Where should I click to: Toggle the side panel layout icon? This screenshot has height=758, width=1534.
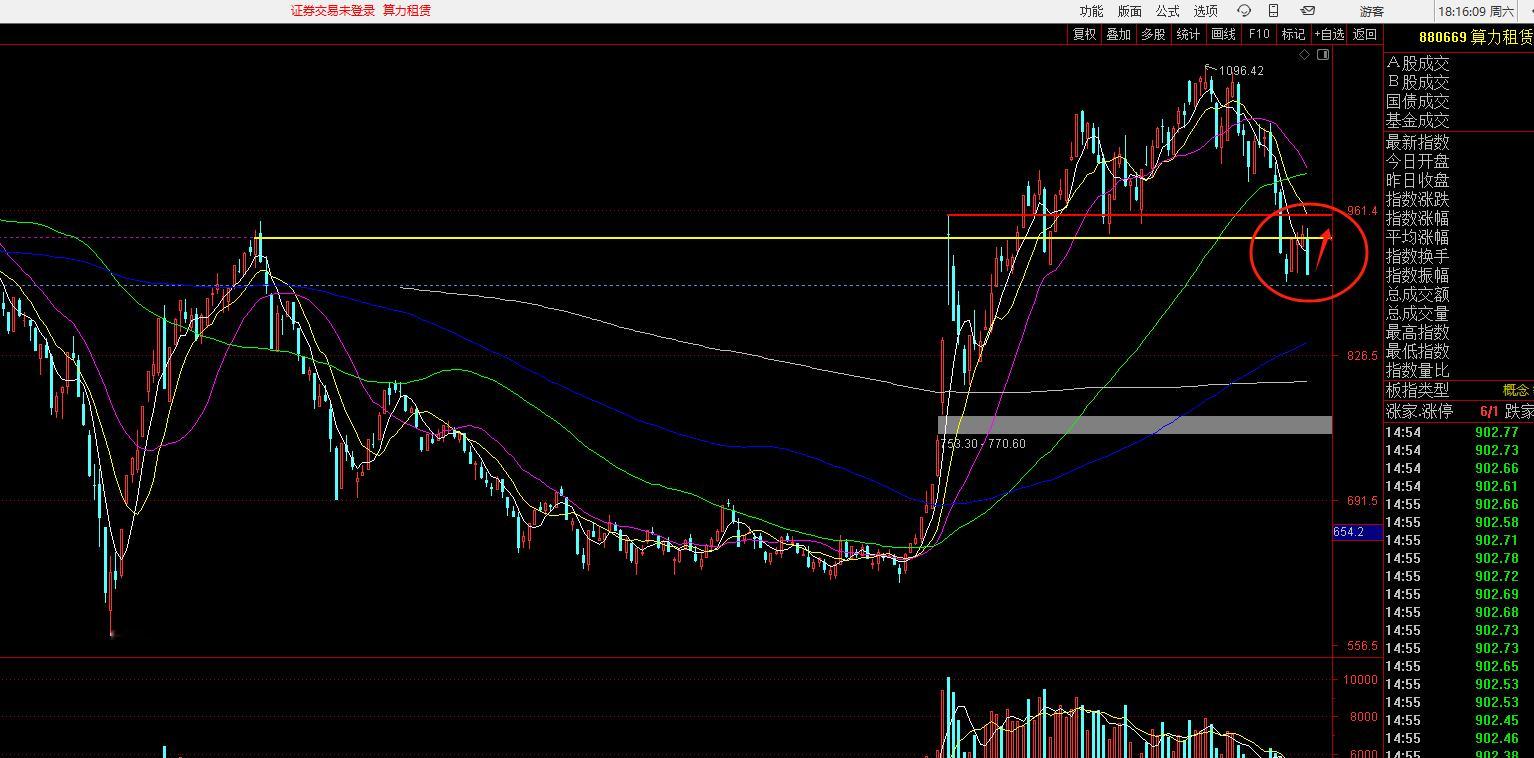point(1323,55)
